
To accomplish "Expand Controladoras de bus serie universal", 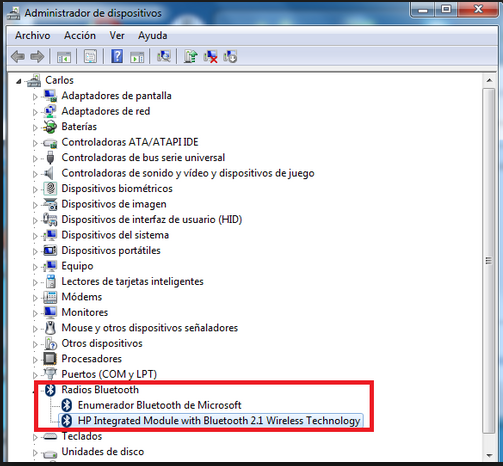I will tap(35, 159).
